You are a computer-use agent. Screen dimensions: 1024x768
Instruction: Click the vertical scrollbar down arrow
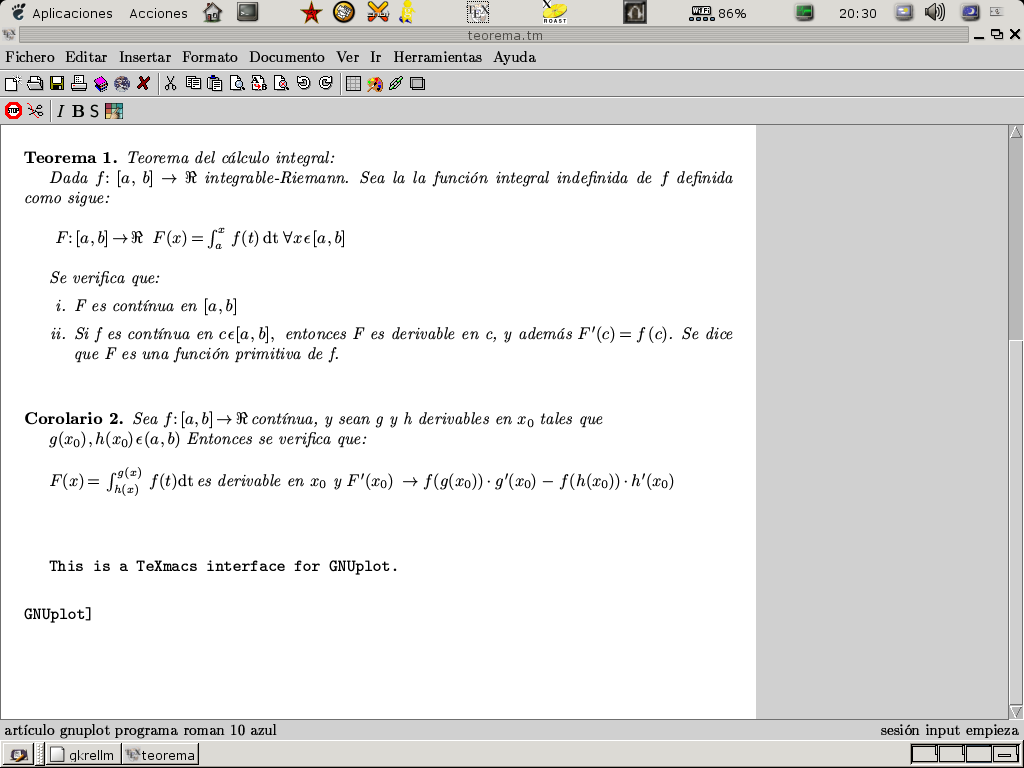tap(1016, 712)
